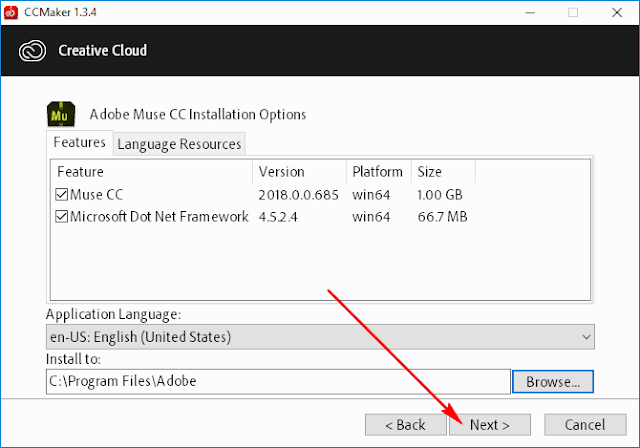Click win64 in the Dot Net Framework row

pos(371,217)
